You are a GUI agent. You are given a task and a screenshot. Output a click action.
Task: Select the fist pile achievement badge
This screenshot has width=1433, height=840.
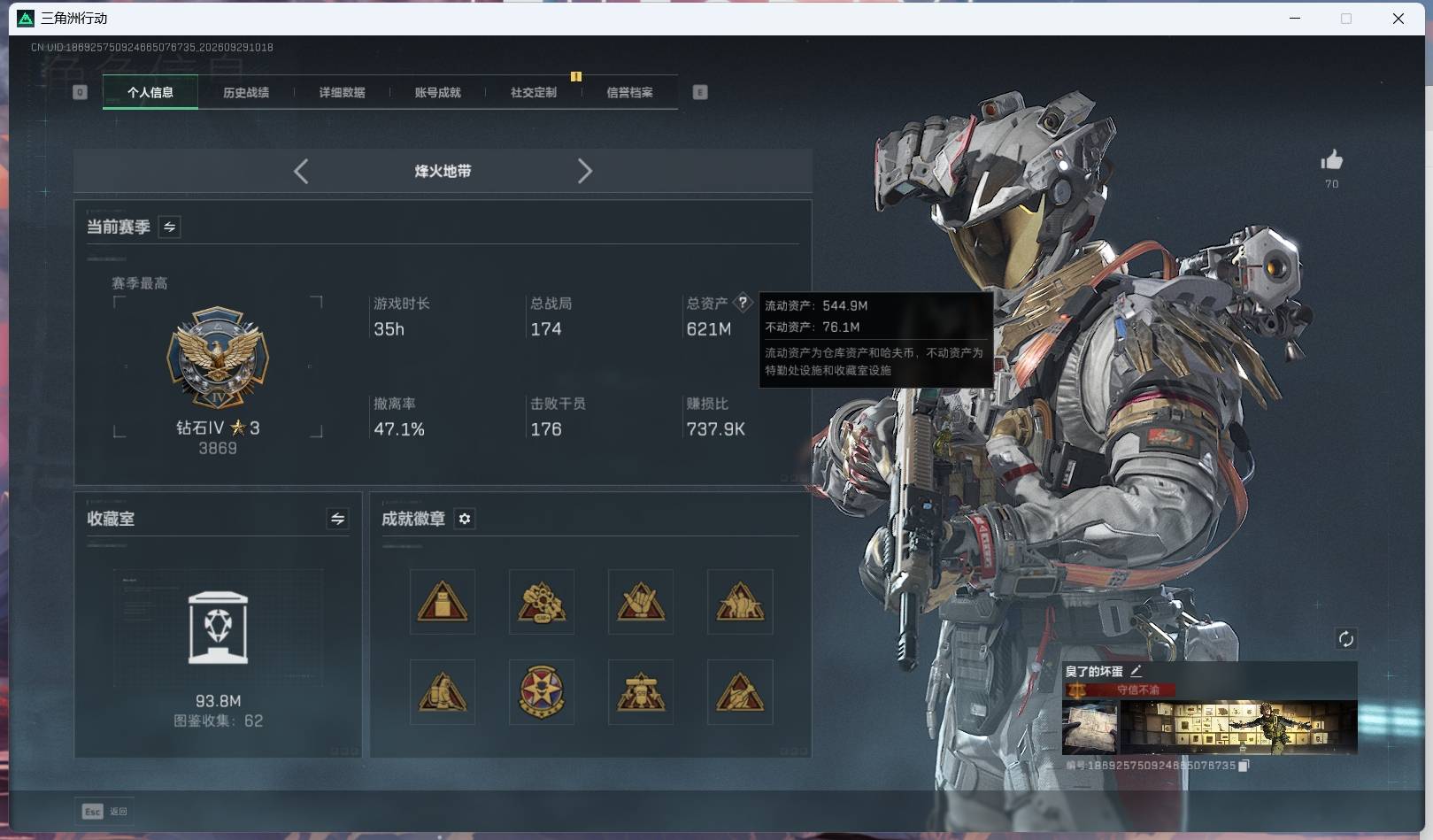[x=542, y=602]
